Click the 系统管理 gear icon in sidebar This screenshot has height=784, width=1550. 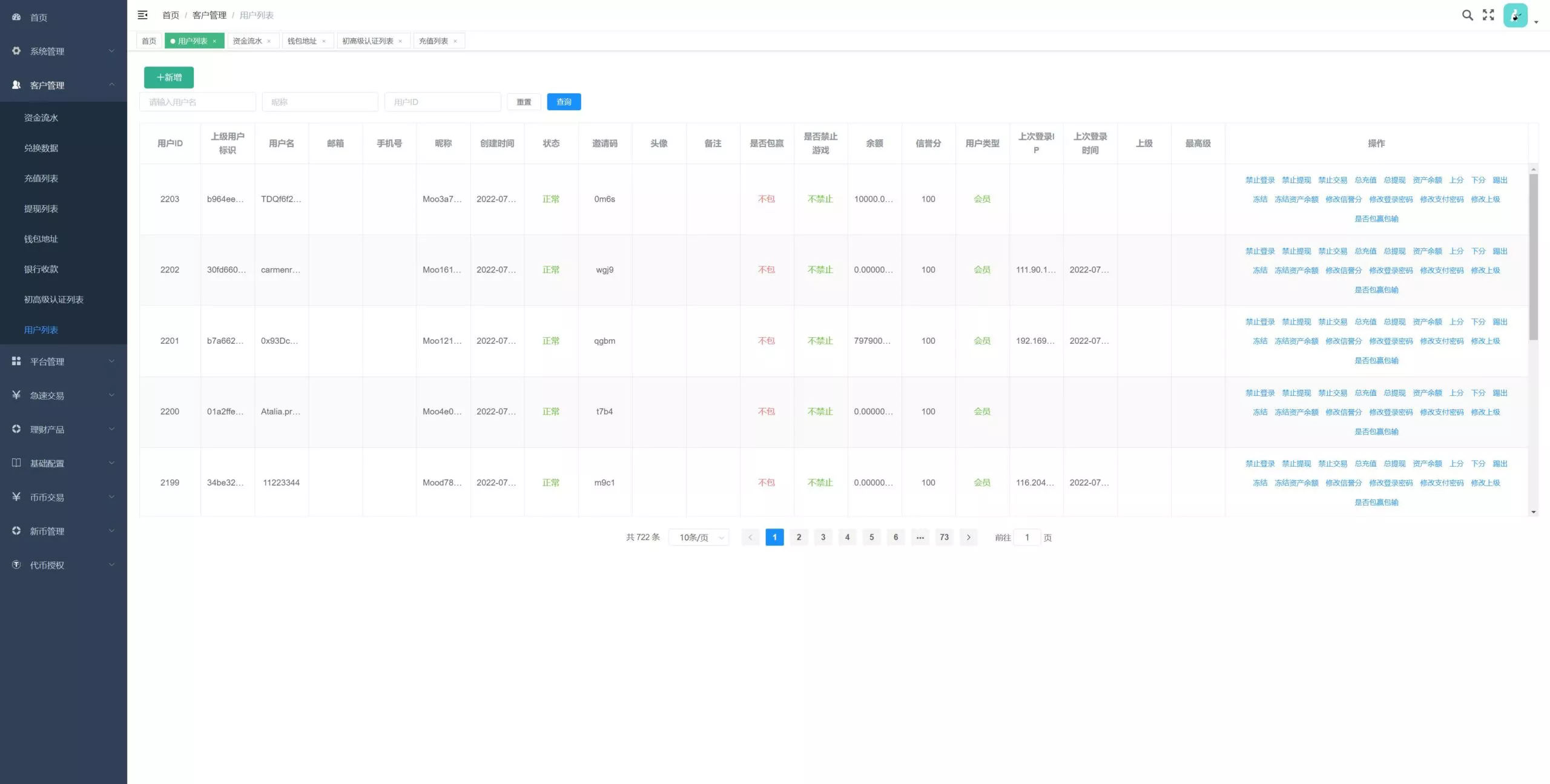pyautogui.click(x=16, y=51)
